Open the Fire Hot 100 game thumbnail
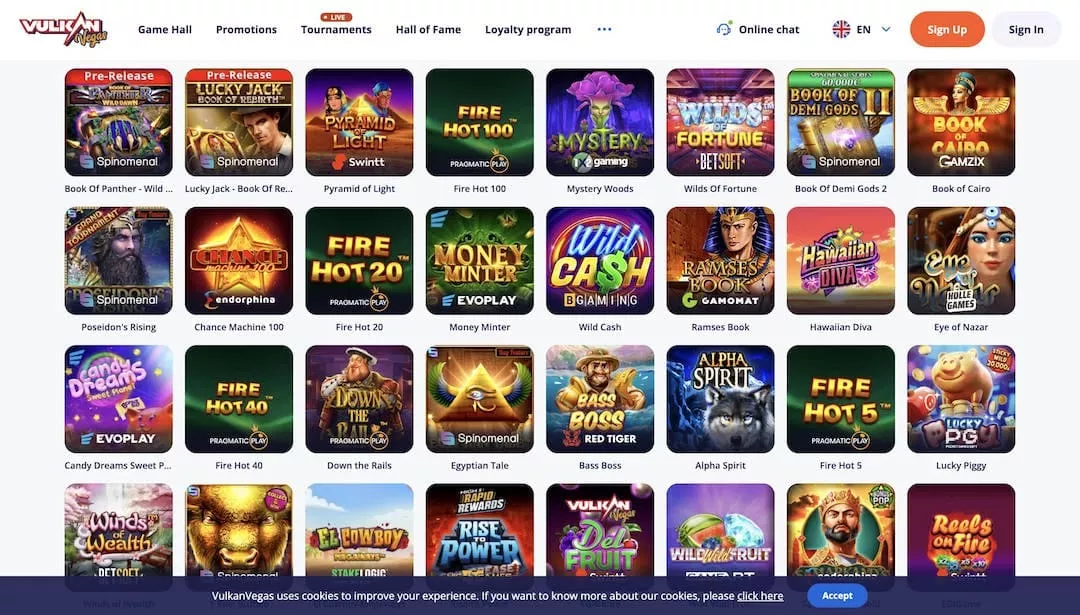Image resolution: width=1080 pixels, height=615 pixels. pyautogui.click(x=479, y=122)
